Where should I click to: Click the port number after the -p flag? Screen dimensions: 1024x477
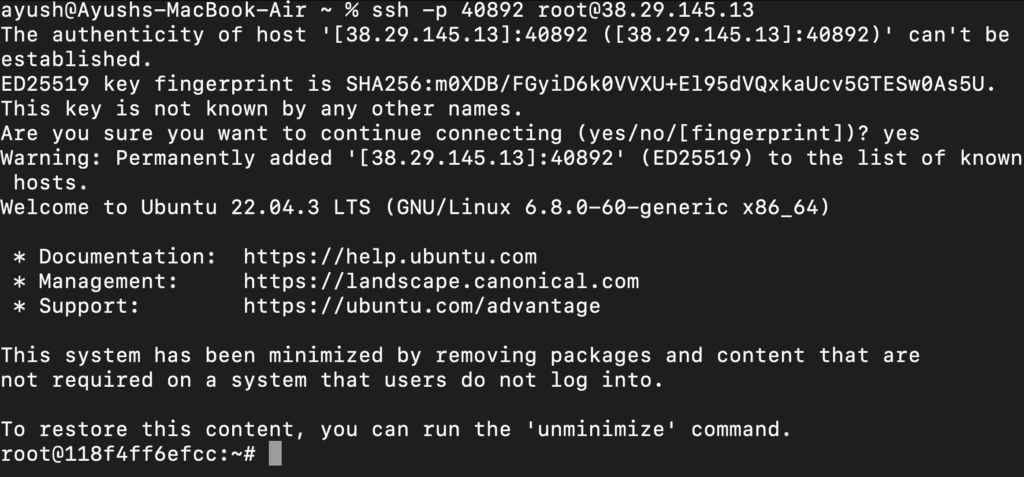coord(492,11)
